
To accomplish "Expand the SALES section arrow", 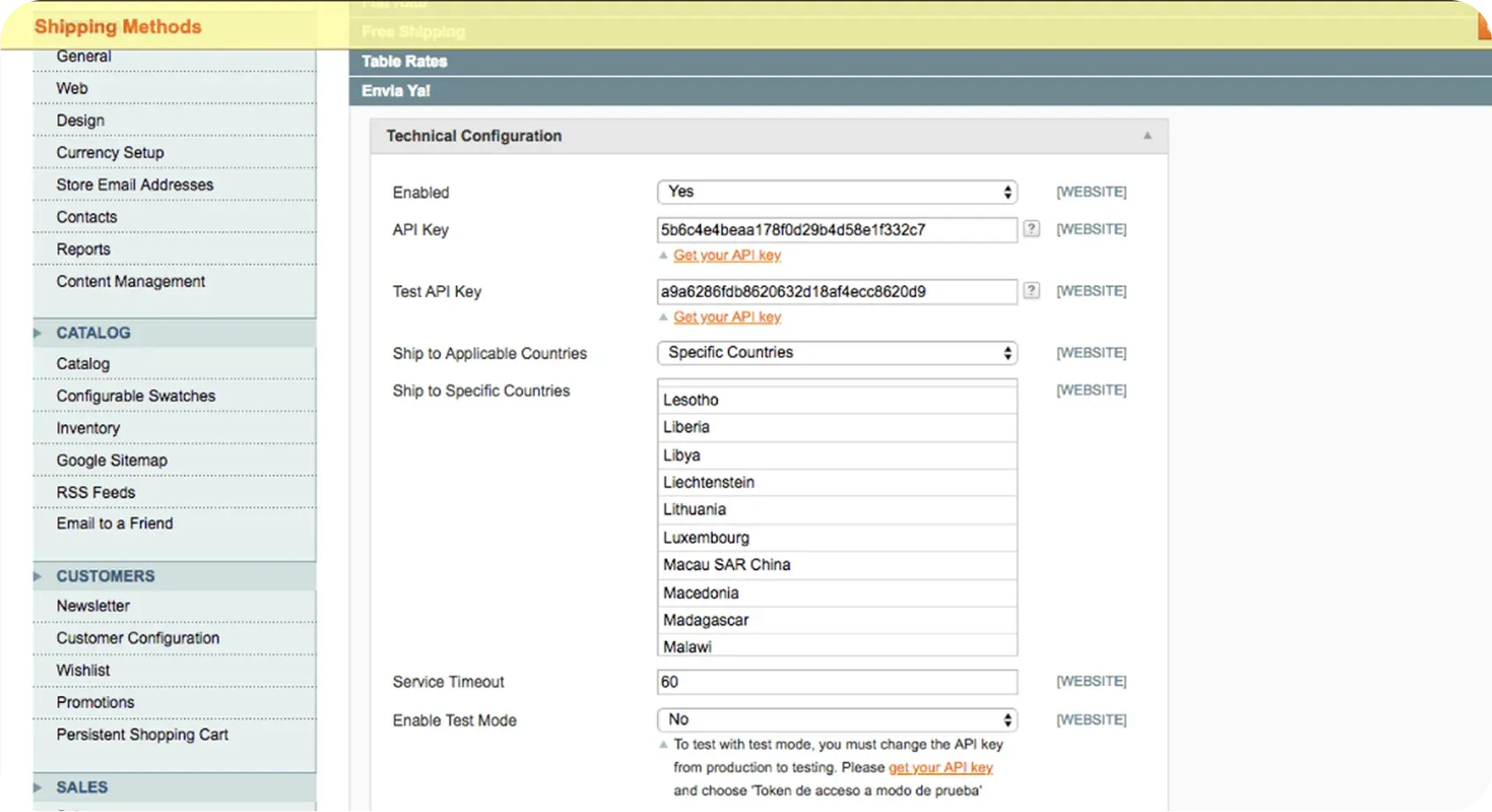I will (38, 787).
